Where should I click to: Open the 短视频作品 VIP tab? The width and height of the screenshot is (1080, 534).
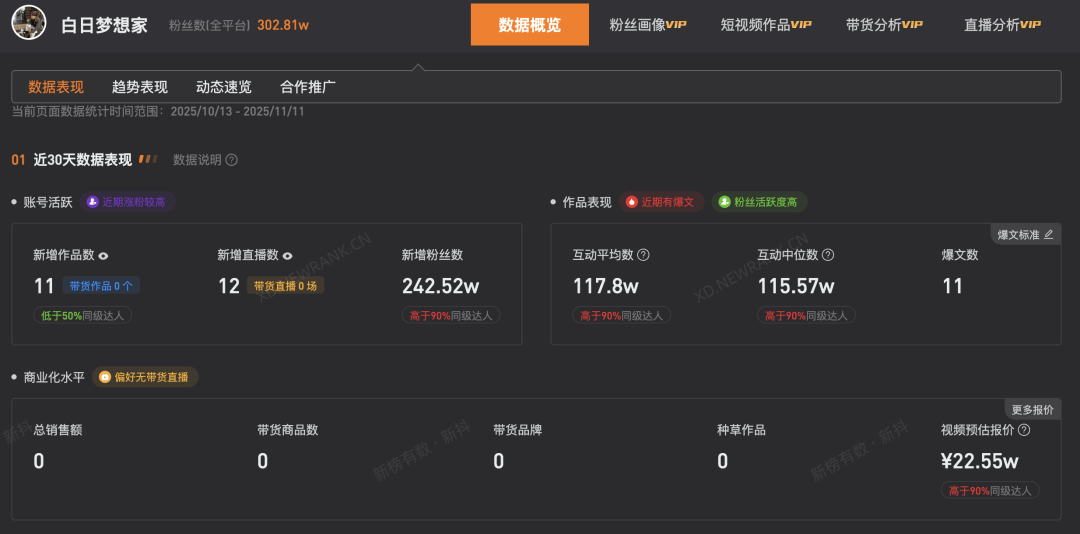pos(766,25)
